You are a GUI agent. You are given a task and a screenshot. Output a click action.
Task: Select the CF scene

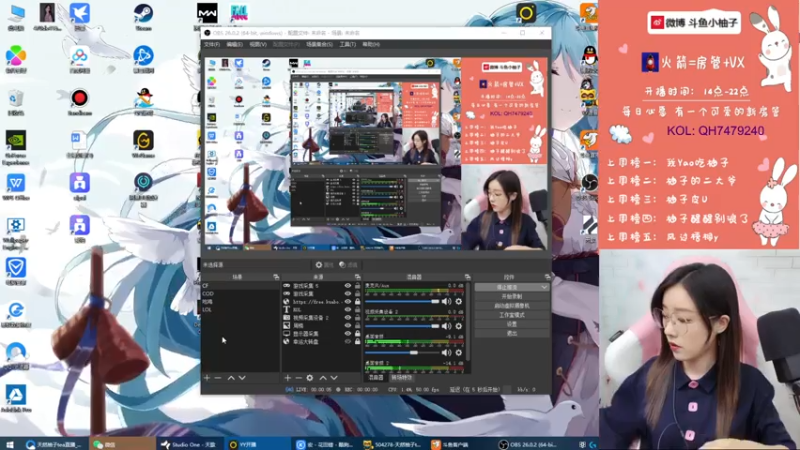pyautogui.click(x=240, y=286)
